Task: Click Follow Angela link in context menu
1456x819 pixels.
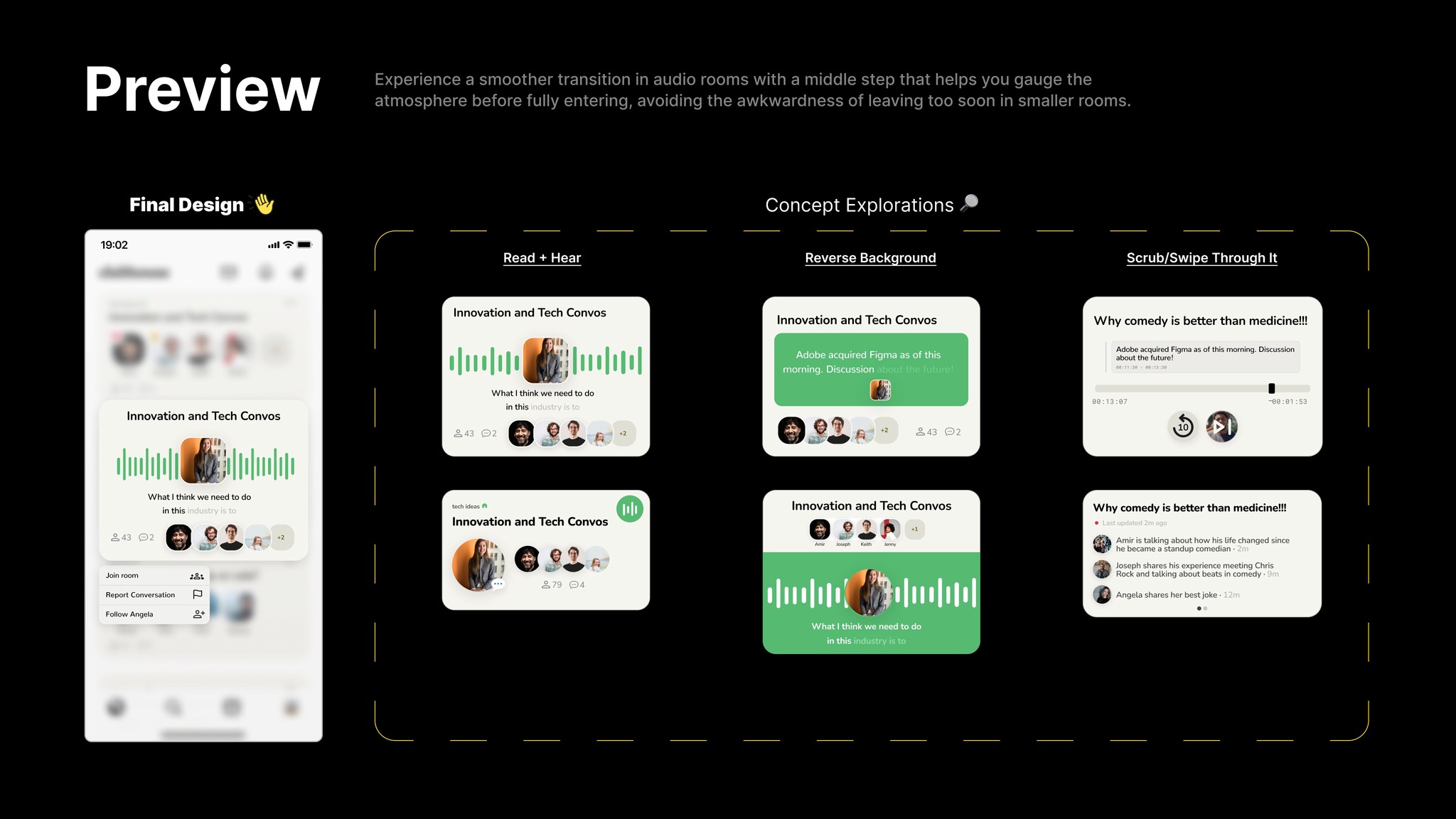Action: click(151, 613)
